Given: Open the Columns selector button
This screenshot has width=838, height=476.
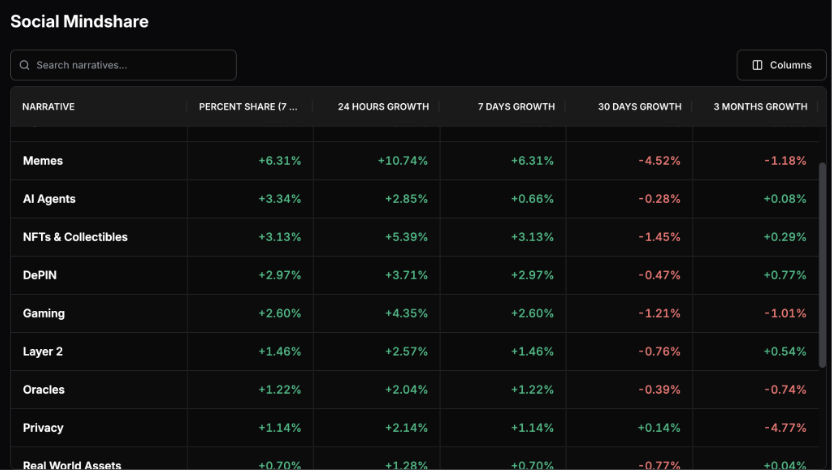Looking at the screenshot, I should 781,65.
